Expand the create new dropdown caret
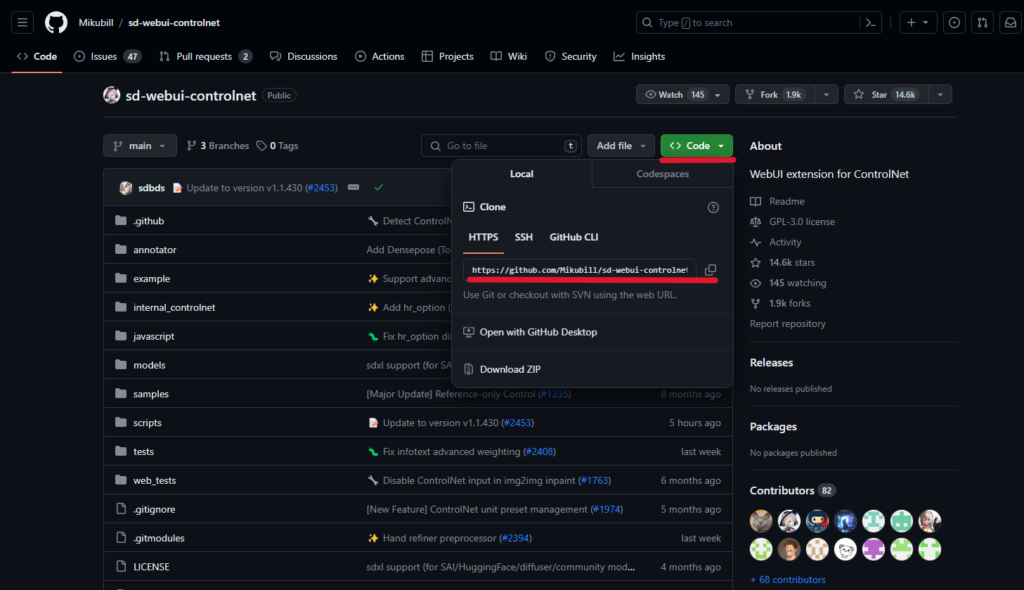The height and width of the screenshot is (590, 1024). click(x=925, y=22)
